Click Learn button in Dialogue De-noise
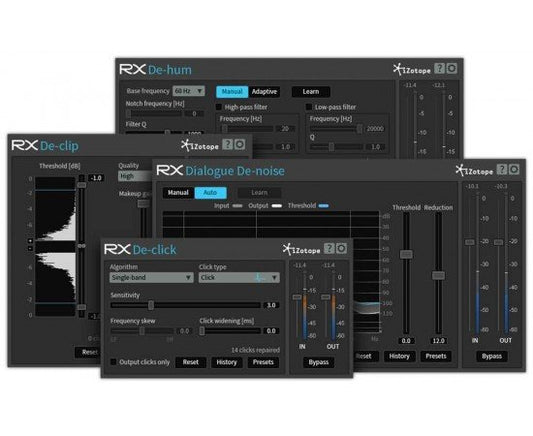The width and height of the screenshot is (533, 436). 259,193
